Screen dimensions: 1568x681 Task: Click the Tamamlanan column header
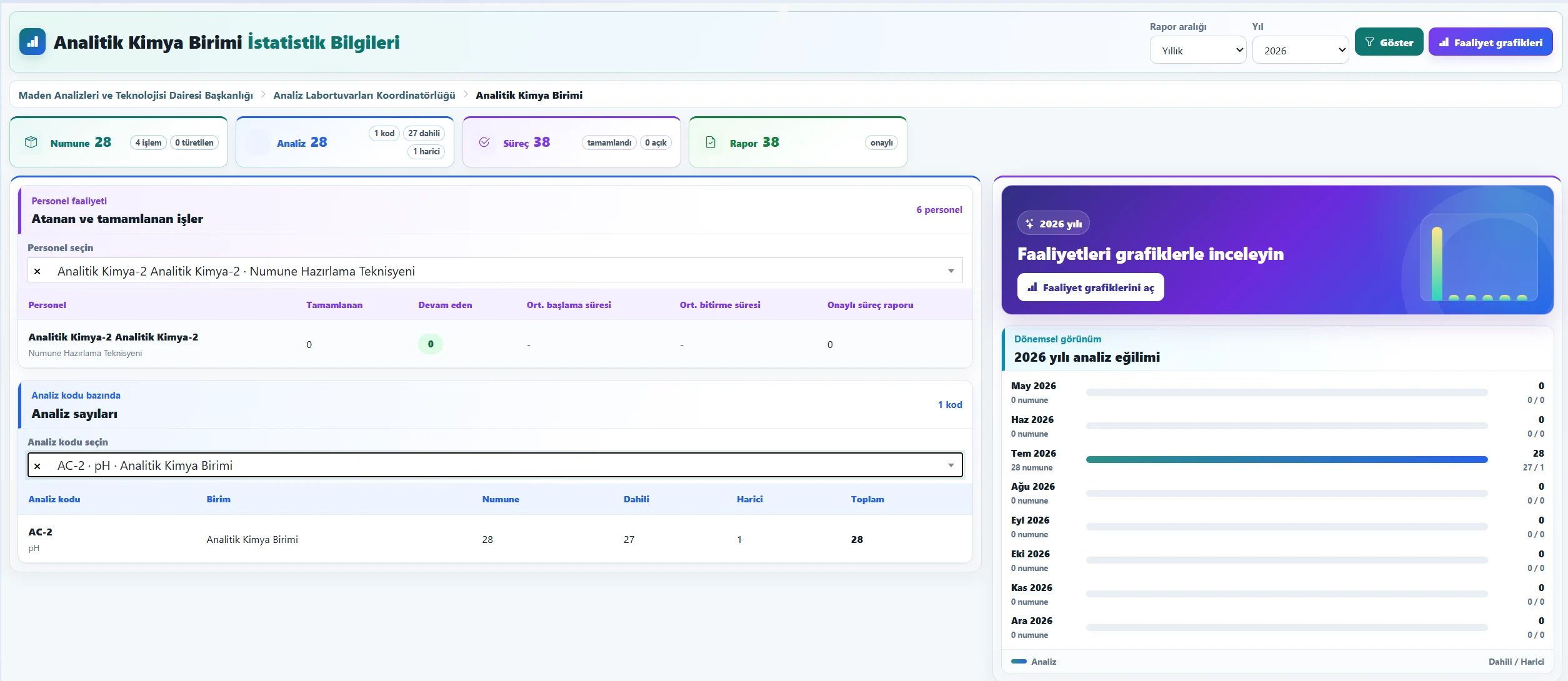point(334,305)
